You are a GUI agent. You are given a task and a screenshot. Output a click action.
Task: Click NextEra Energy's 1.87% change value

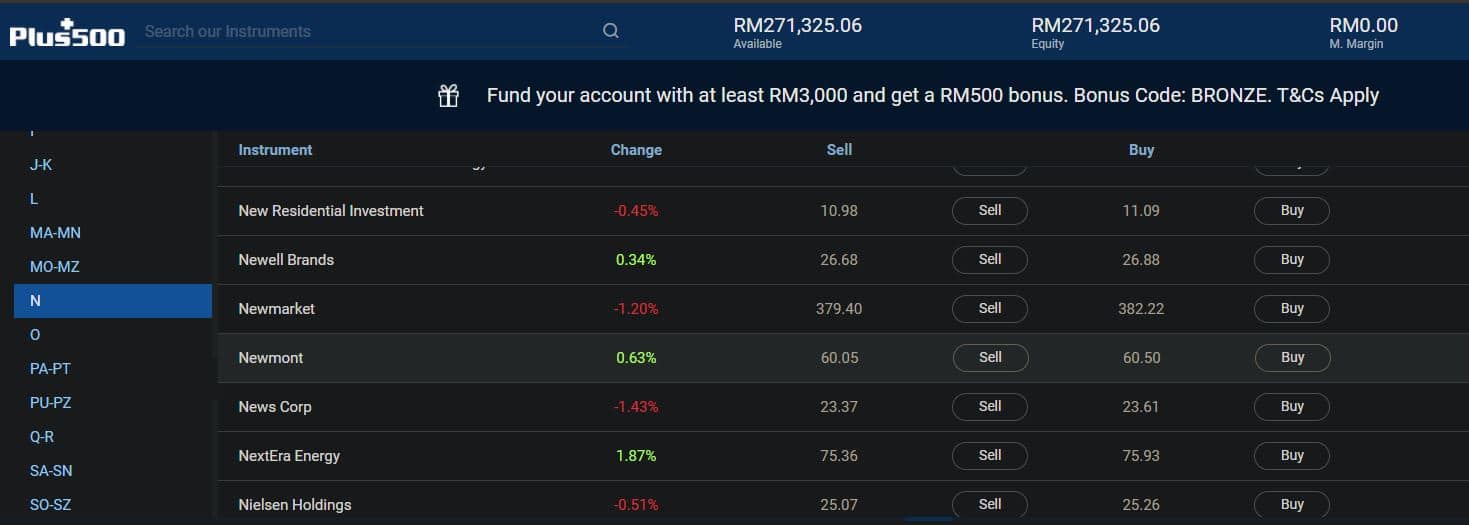click(636, 456)
